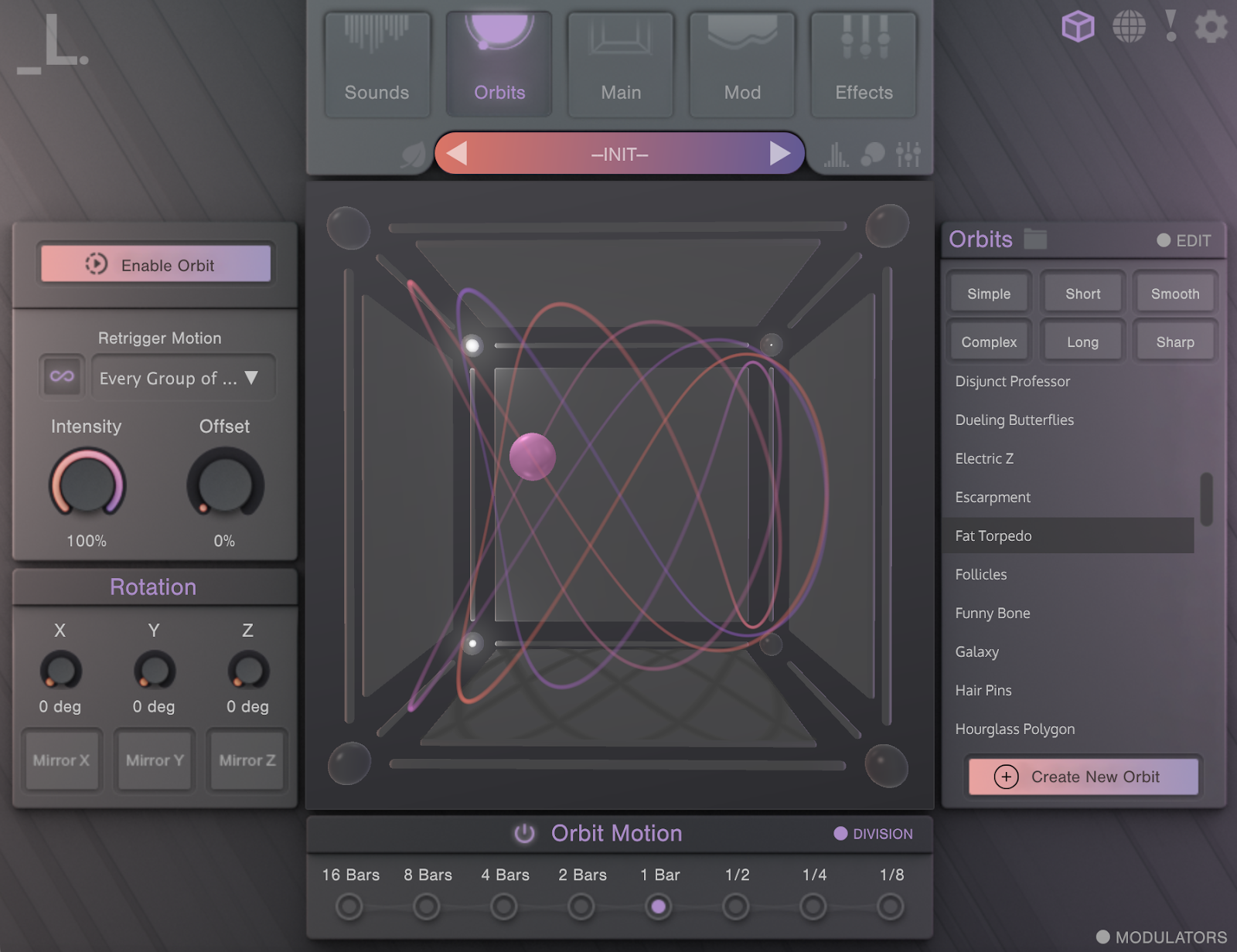Set orbit motion to 4 Bars
This screenshot has height=952, width=1237.
coord(504,906)
